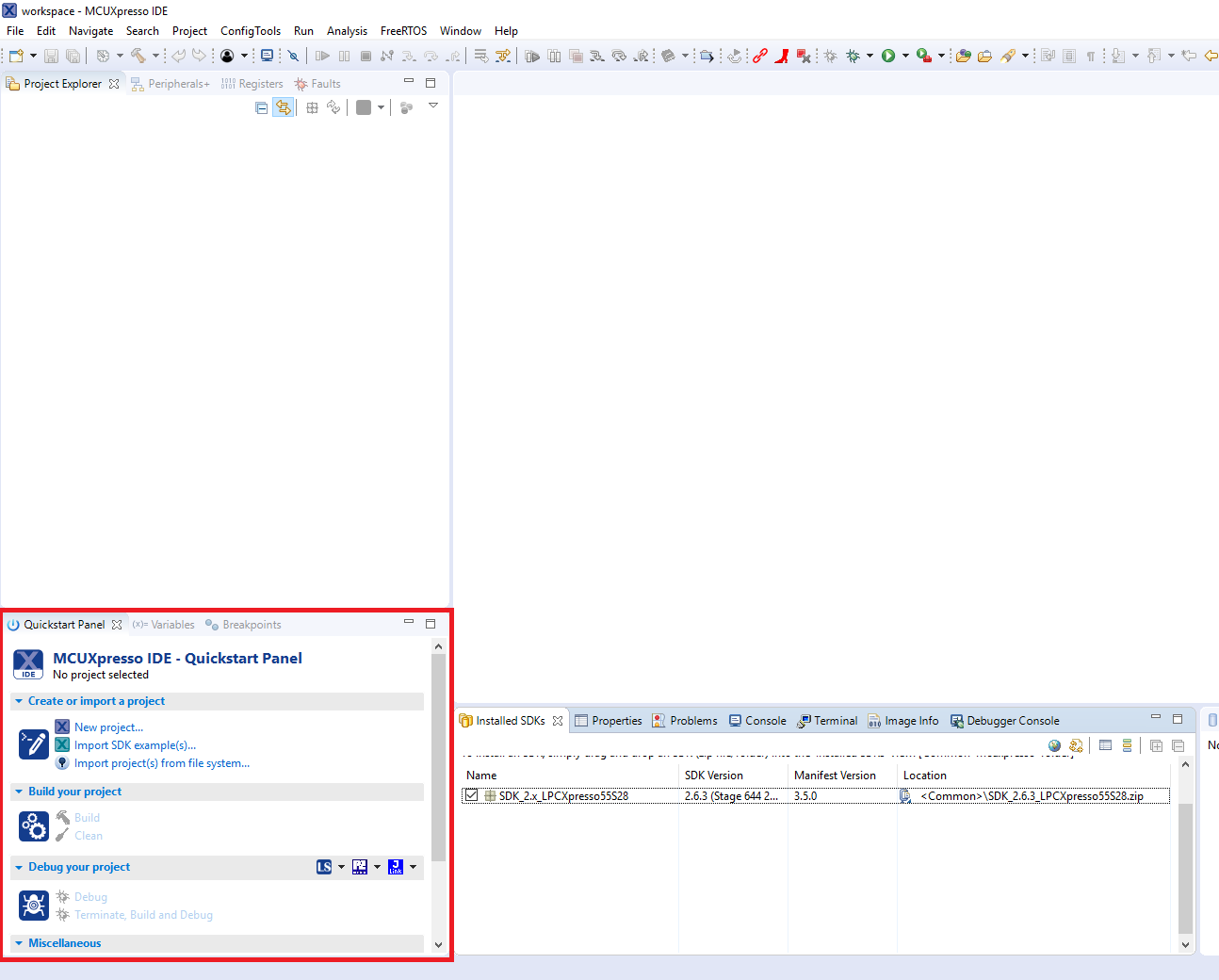Click the green bug Debug icon in toolbar
This screenshot has height=980, width=1219.
click(x=853, y=56)
